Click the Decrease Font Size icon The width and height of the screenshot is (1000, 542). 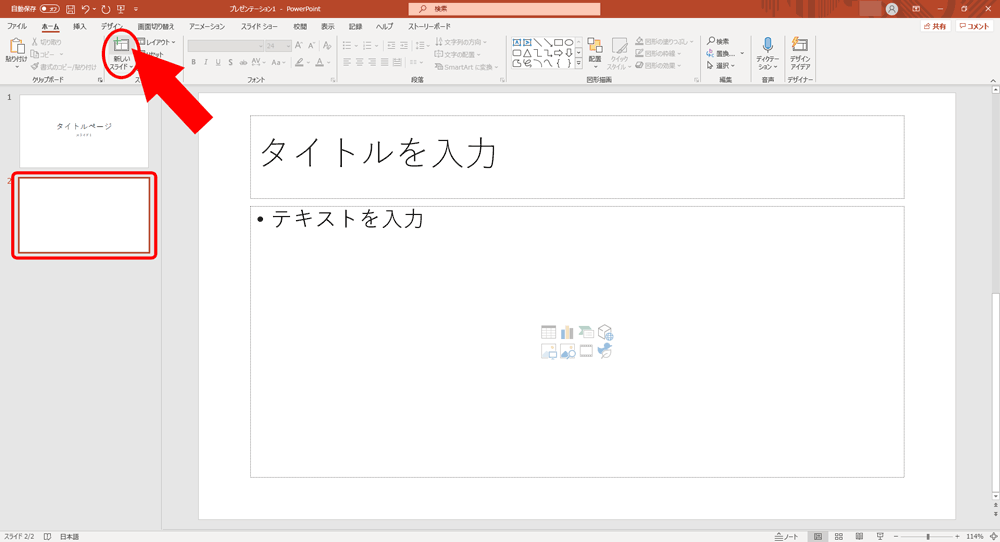311,46
